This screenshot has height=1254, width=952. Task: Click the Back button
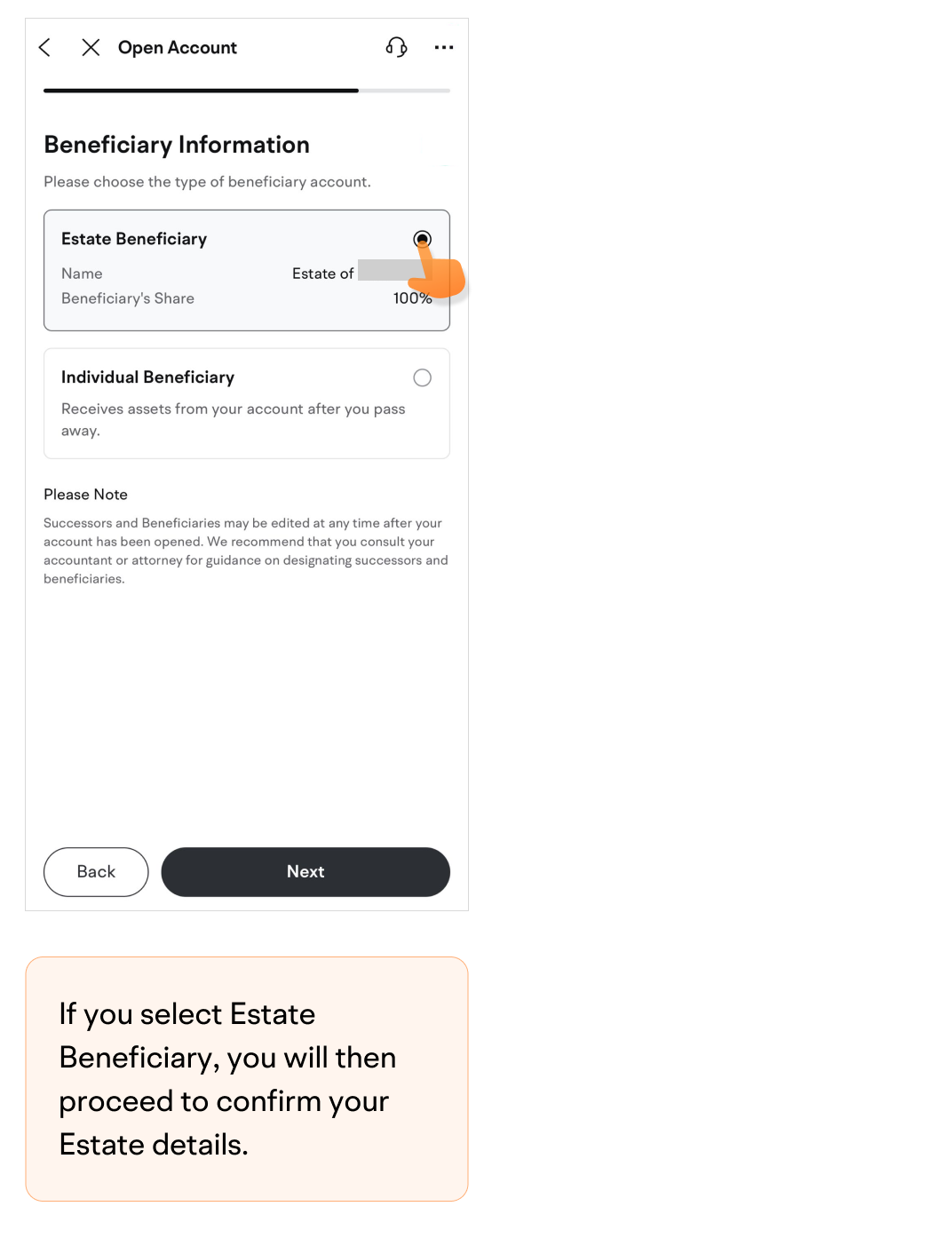click(x=96, y=872)
